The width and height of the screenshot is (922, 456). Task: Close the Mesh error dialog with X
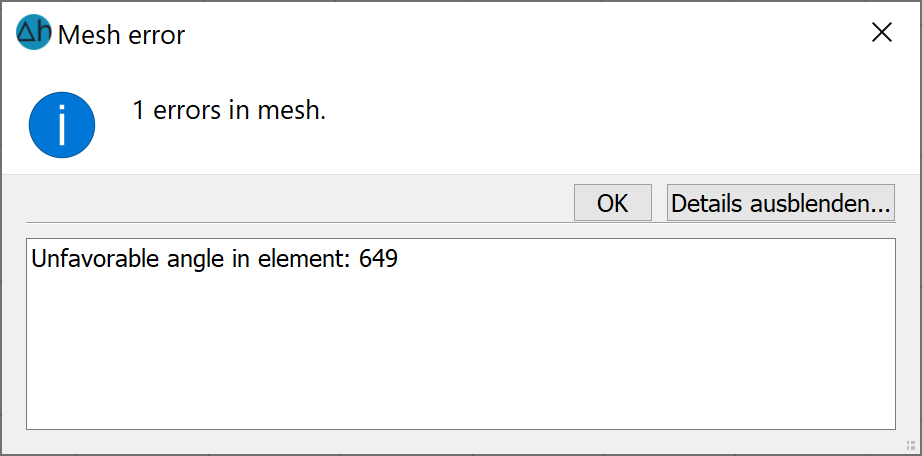(882, 33)
